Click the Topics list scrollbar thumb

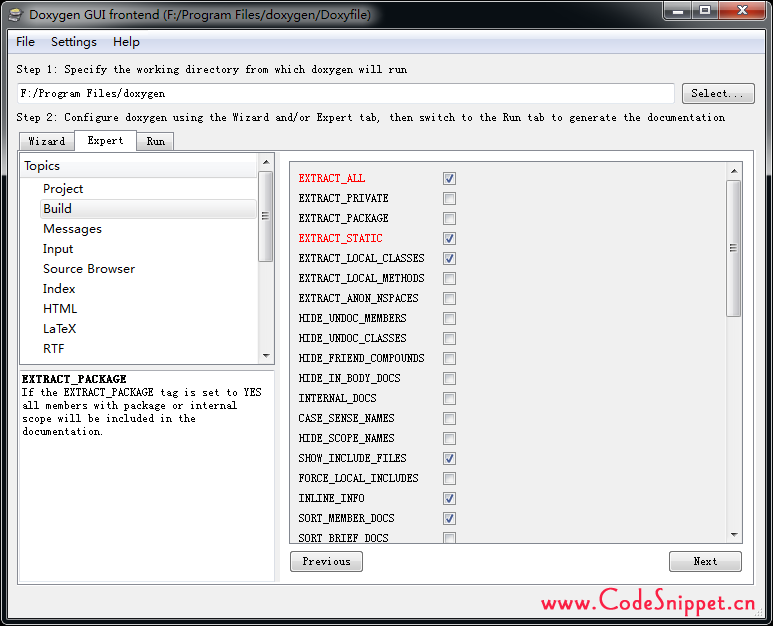266,216
